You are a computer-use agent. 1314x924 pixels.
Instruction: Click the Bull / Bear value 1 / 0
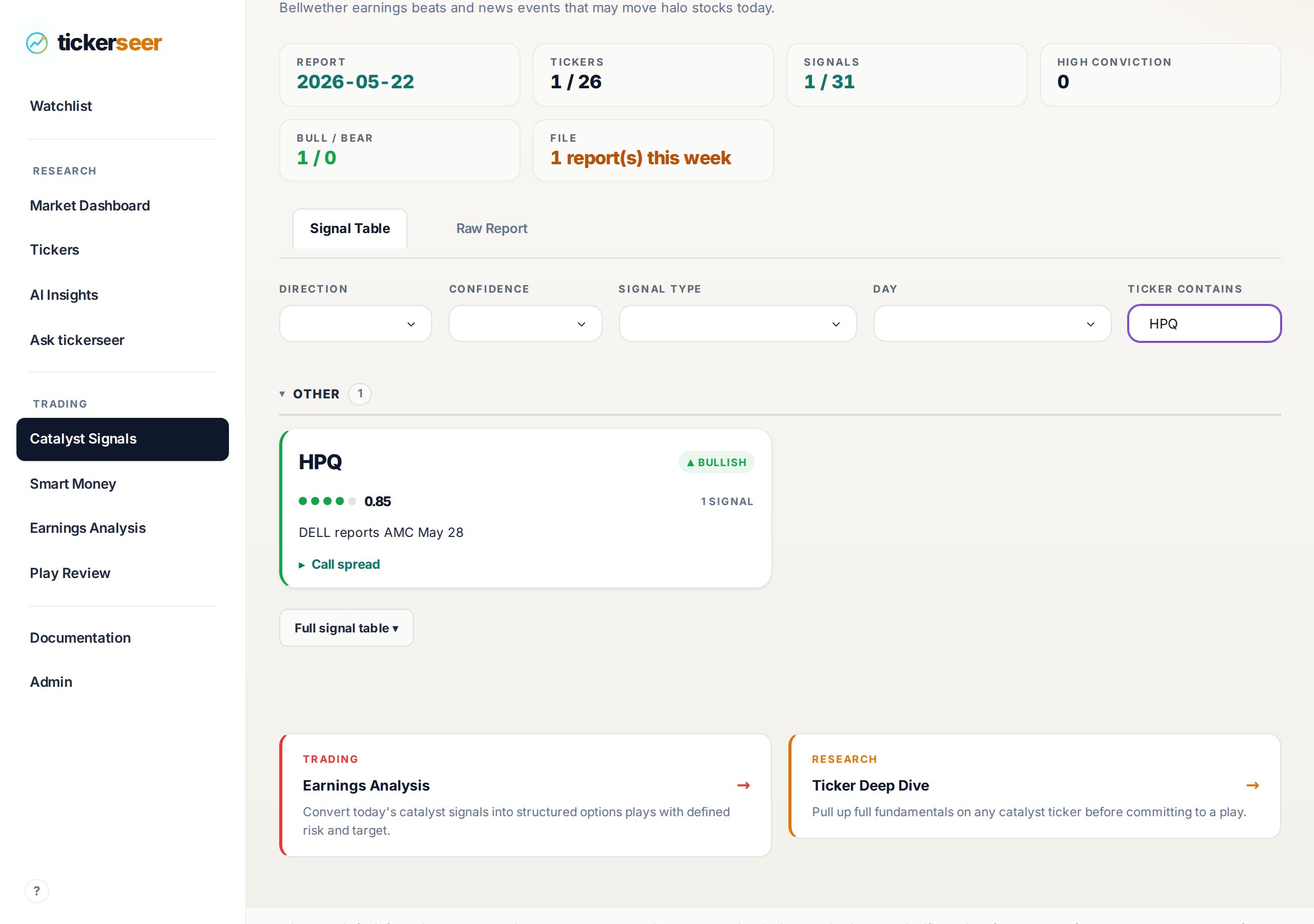click(317, 158)
